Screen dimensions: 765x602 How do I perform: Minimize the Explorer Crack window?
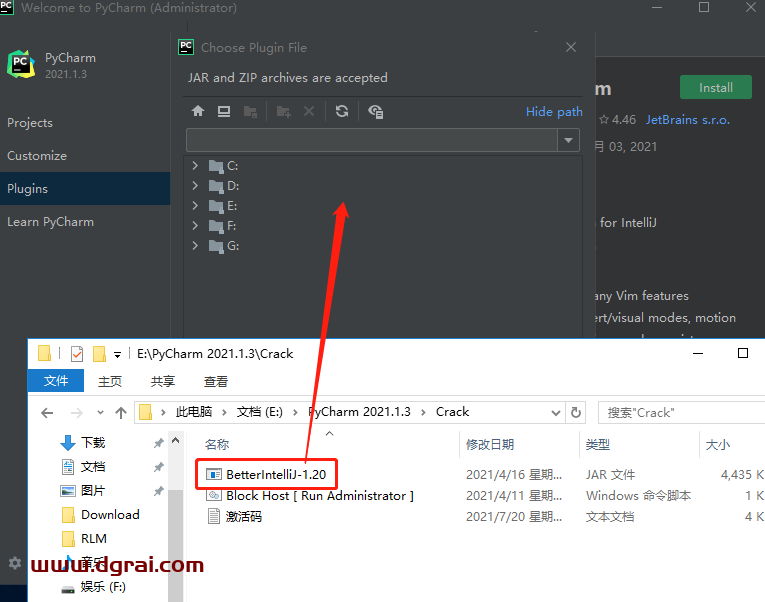click(x=698, y=353)
